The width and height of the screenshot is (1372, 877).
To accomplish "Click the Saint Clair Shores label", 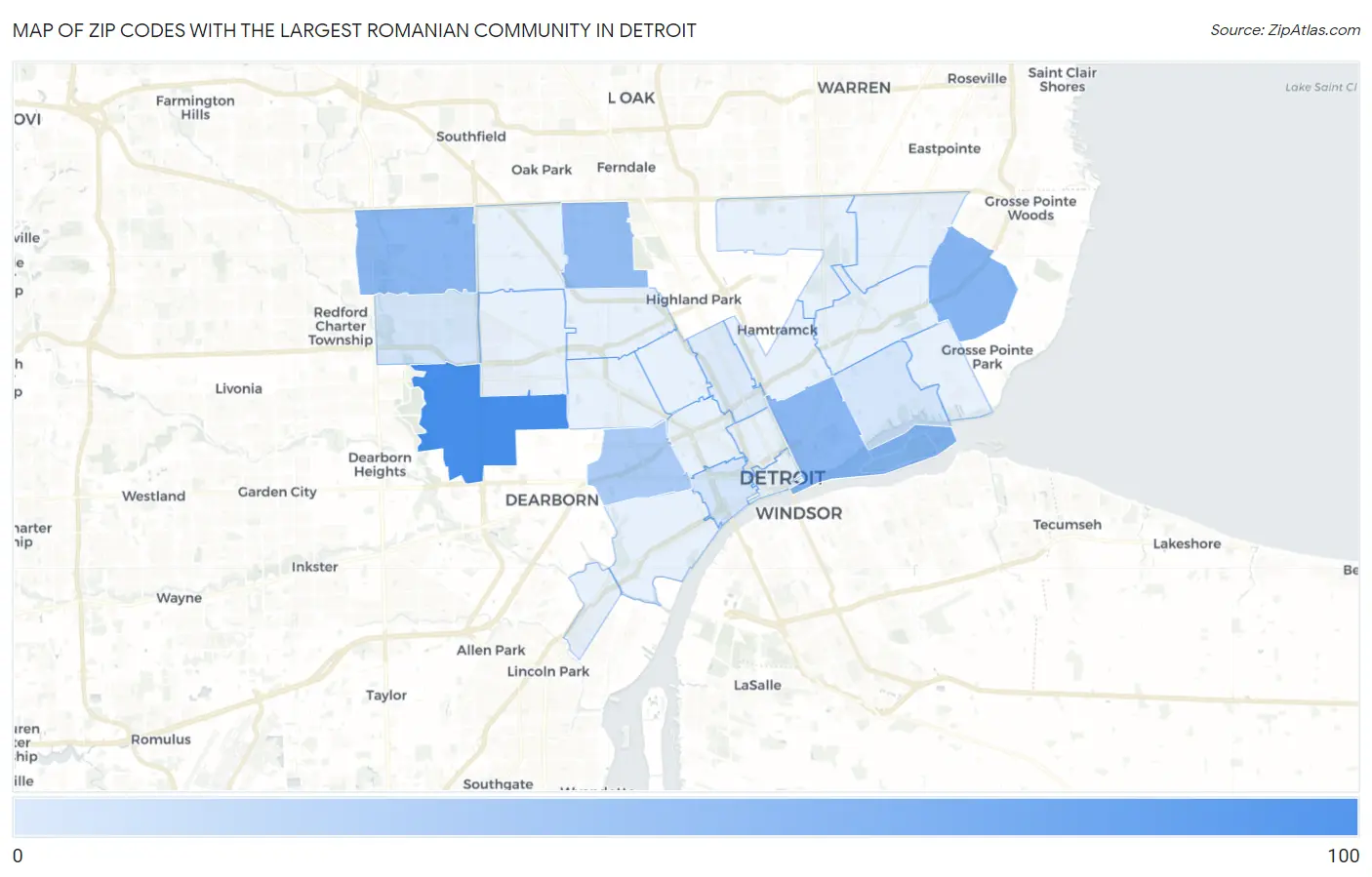I will (1062, 80).
